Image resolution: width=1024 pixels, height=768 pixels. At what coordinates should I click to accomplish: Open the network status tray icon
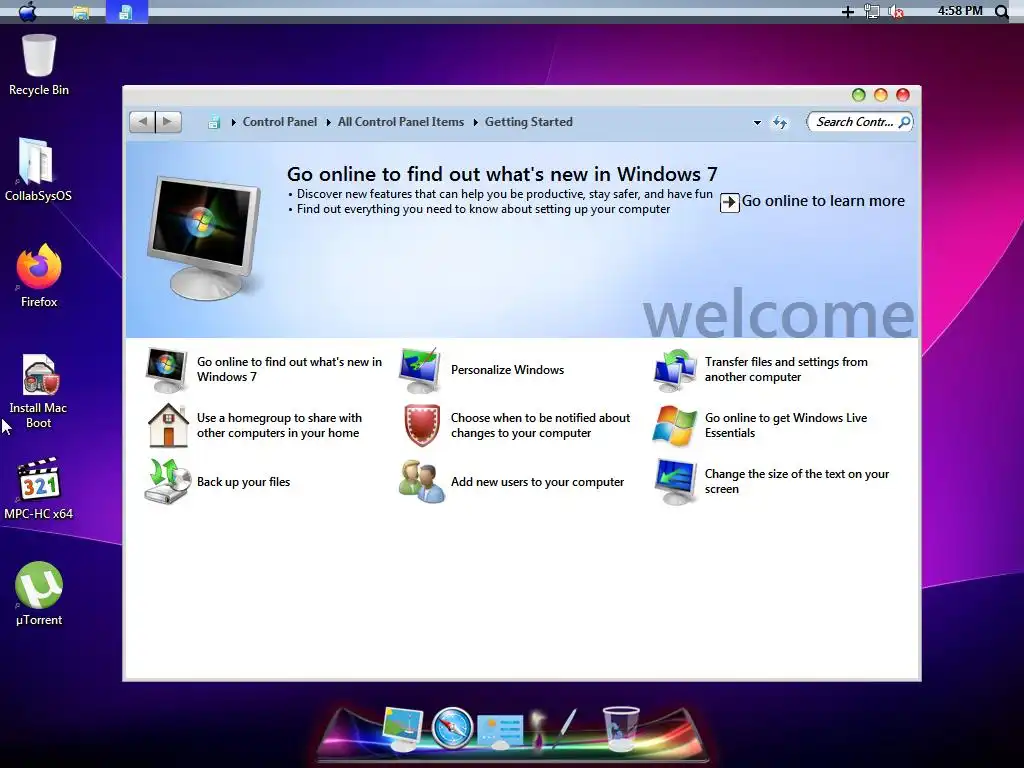tap(871, 12)
